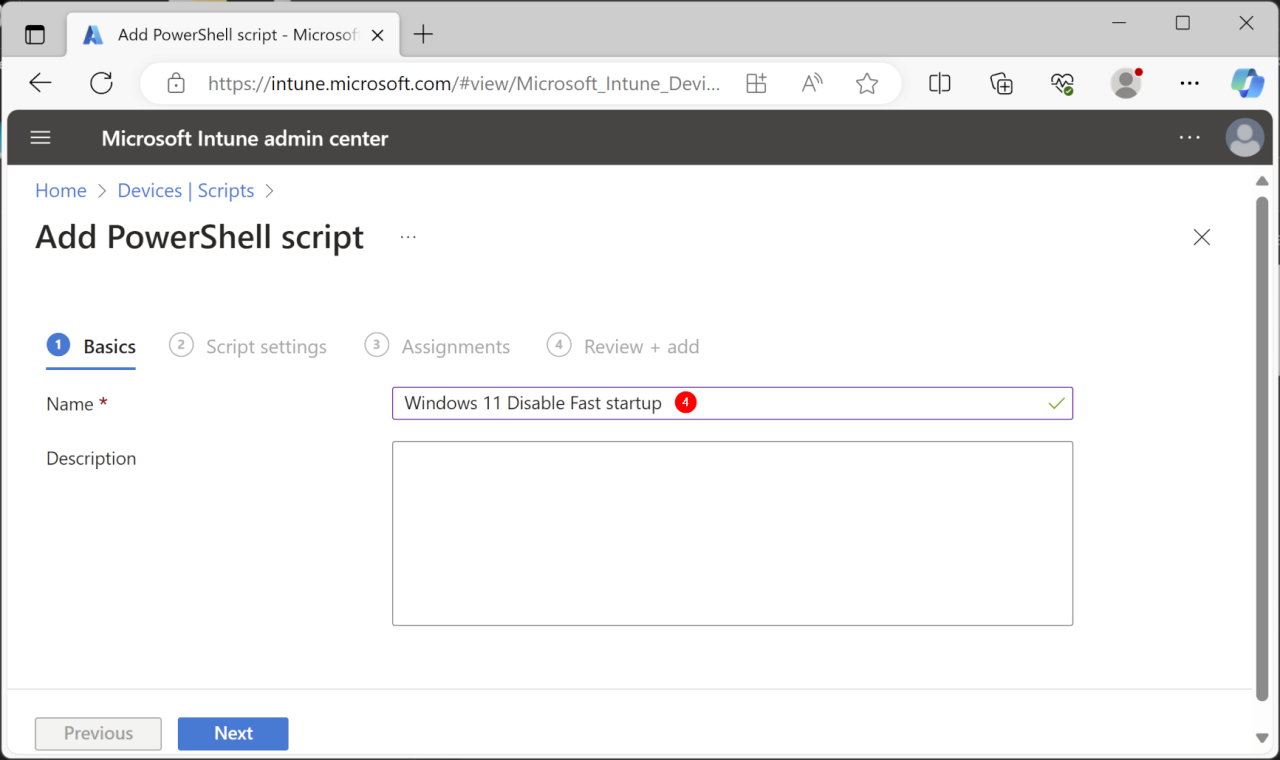
Task: Click the browser refresh icon
Action: pyautogui.click(x=101, y=84)
